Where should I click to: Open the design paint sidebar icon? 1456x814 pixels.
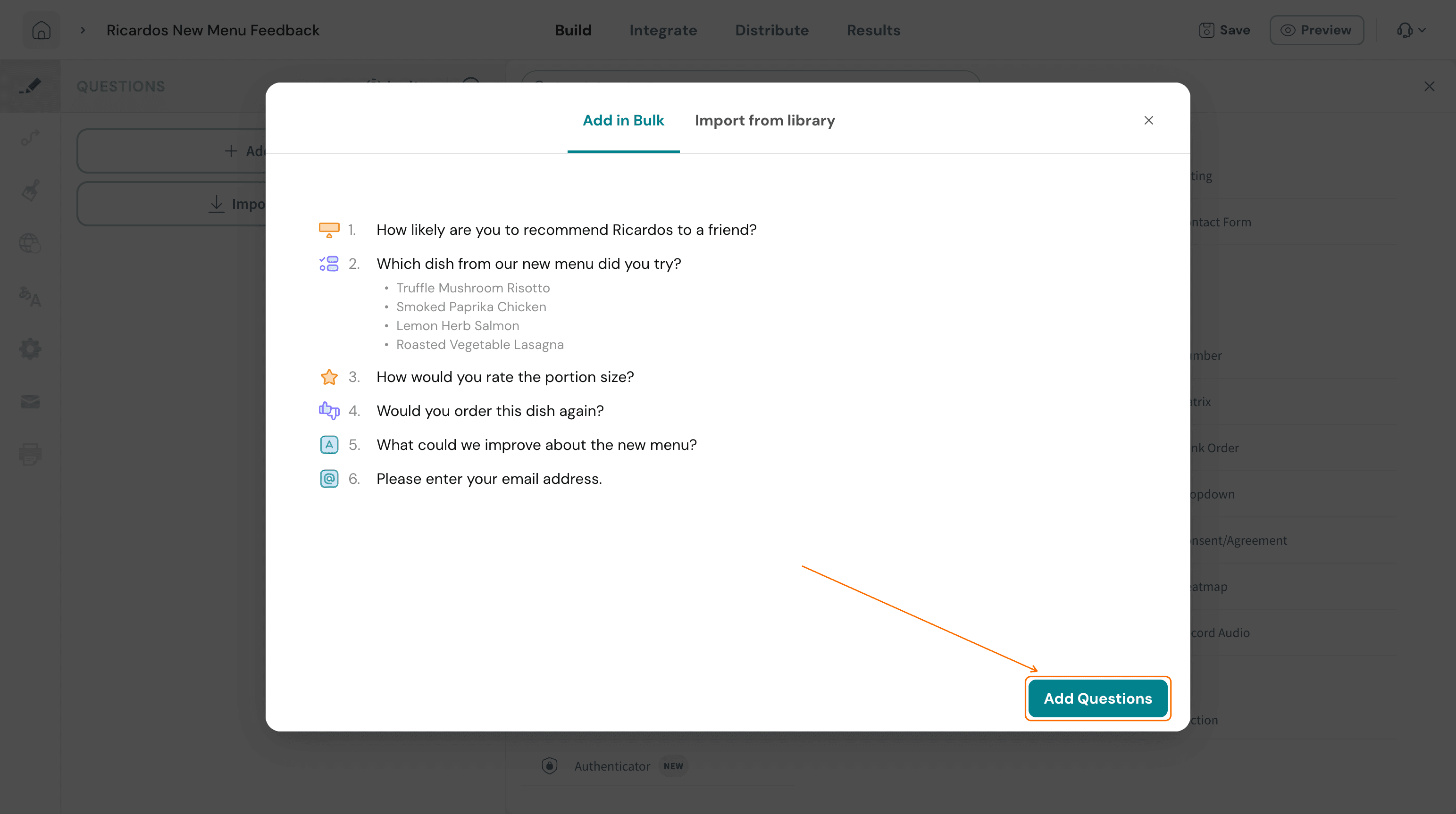pyautogui.click(x=30, y=191)
